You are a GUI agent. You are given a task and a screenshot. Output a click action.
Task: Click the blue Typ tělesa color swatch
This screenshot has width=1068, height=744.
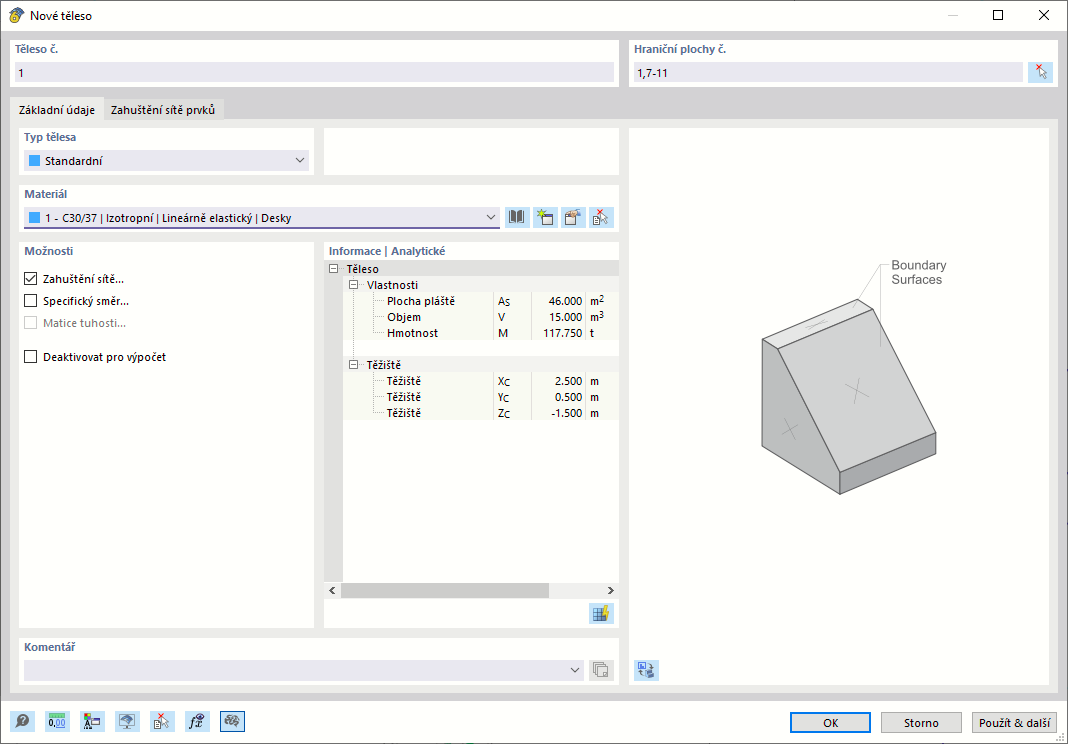point(35,161)
